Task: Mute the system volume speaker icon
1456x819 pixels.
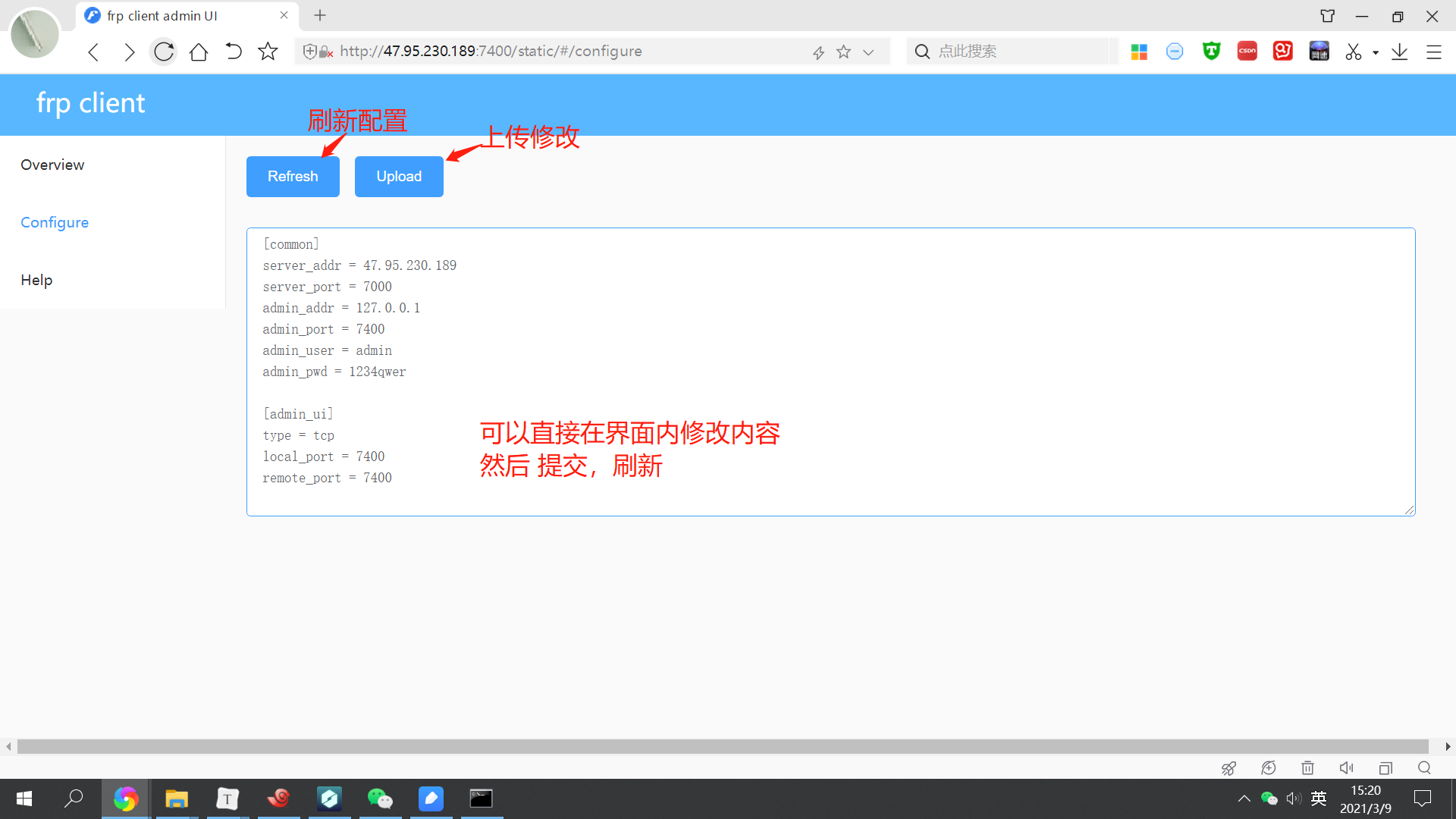Action: [x=1294, y=799]
